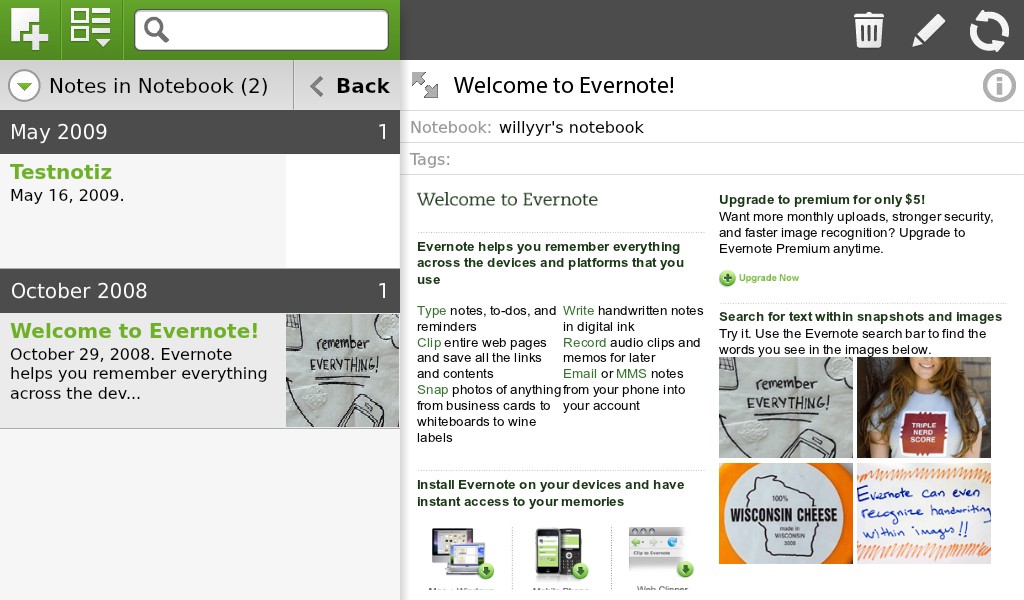Select the October 2008 group header

point(200,291)
